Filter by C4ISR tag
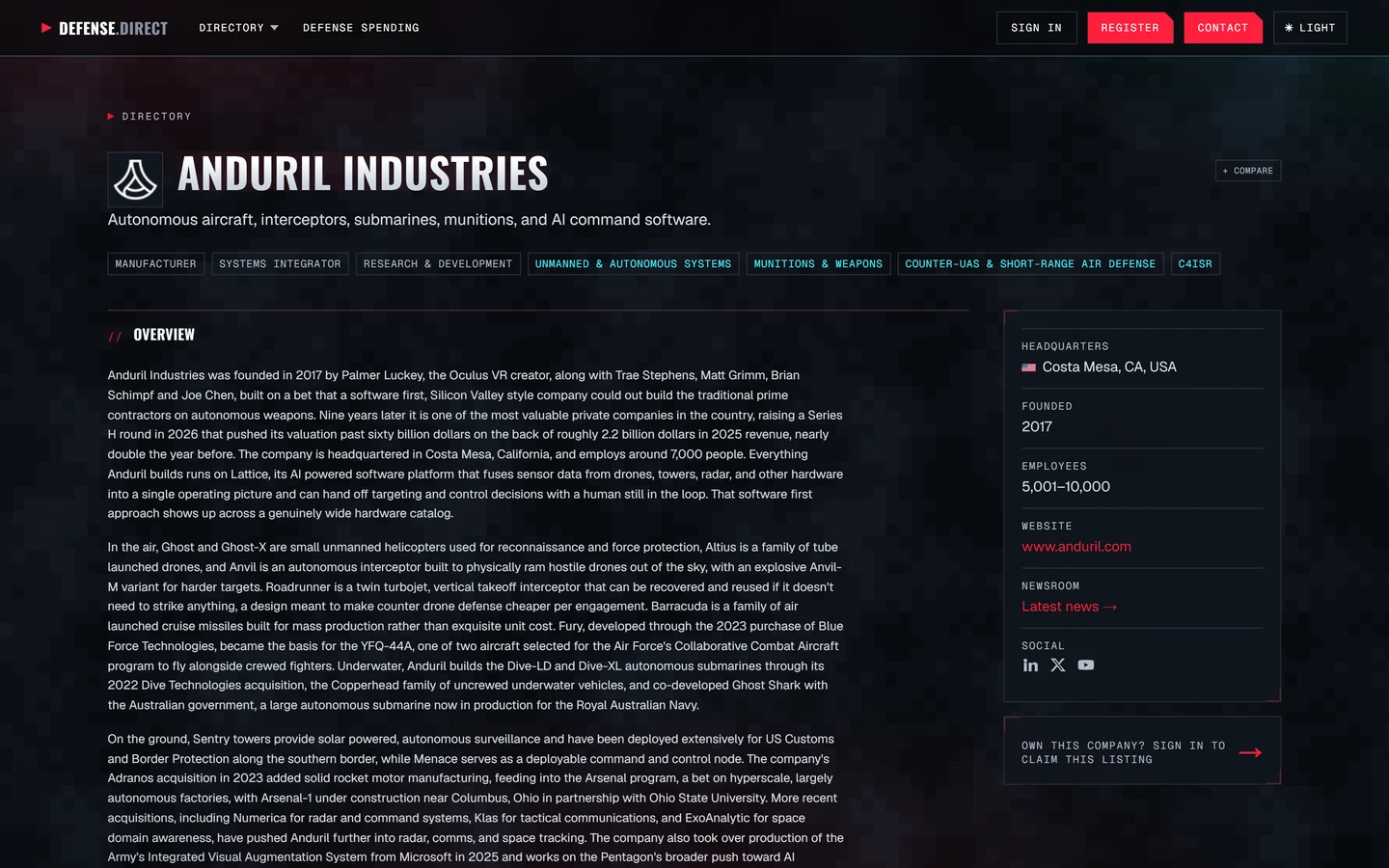The width and height of the screenshot is (1389, 868). click(1195, 264)
